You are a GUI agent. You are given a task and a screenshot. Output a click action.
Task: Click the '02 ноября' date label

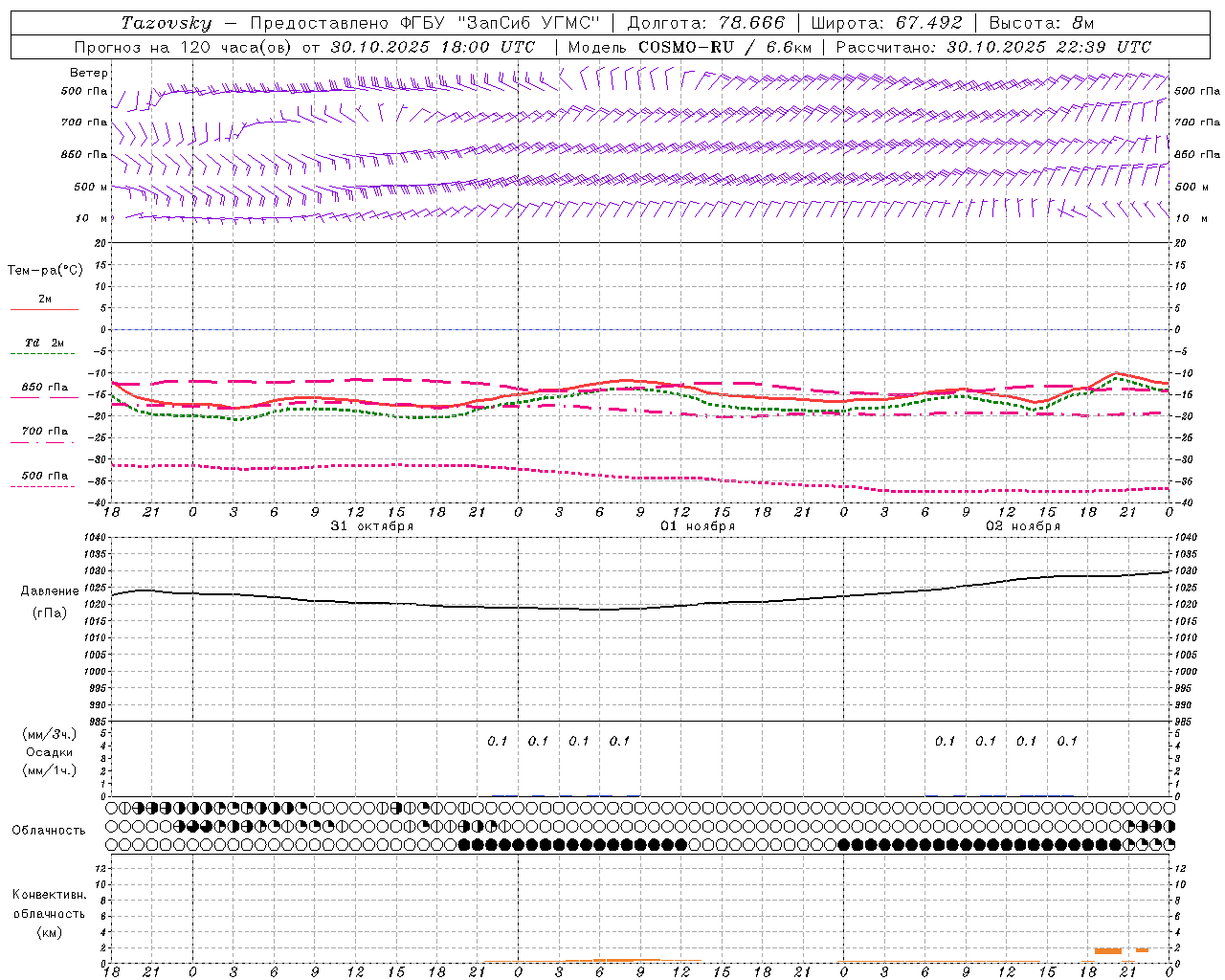[x=1023, y=526]
